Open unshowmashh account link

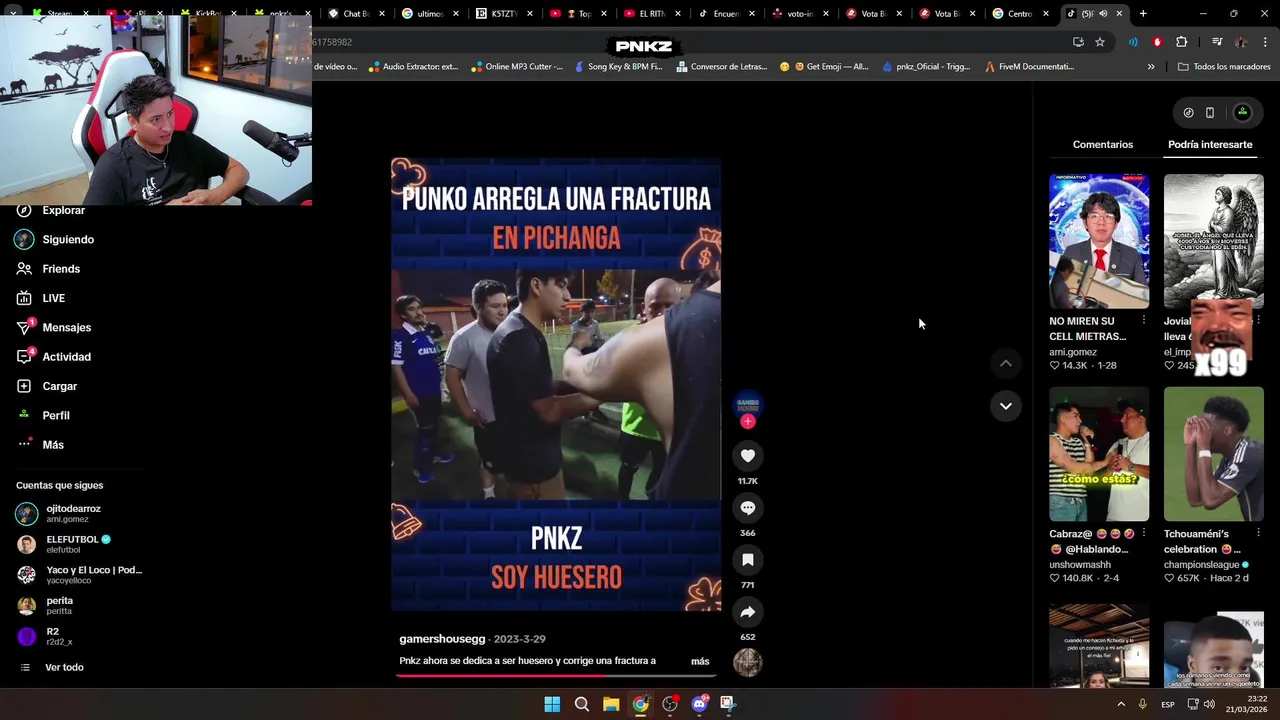pyautogui.click(x=1080, y=565)
